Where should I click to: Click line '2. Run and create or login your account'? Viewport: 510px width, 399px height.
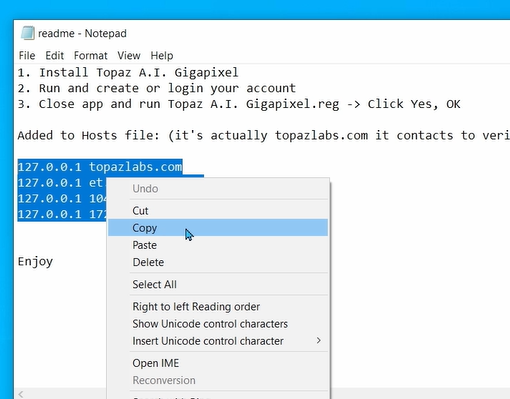click(x=157, y=88)
